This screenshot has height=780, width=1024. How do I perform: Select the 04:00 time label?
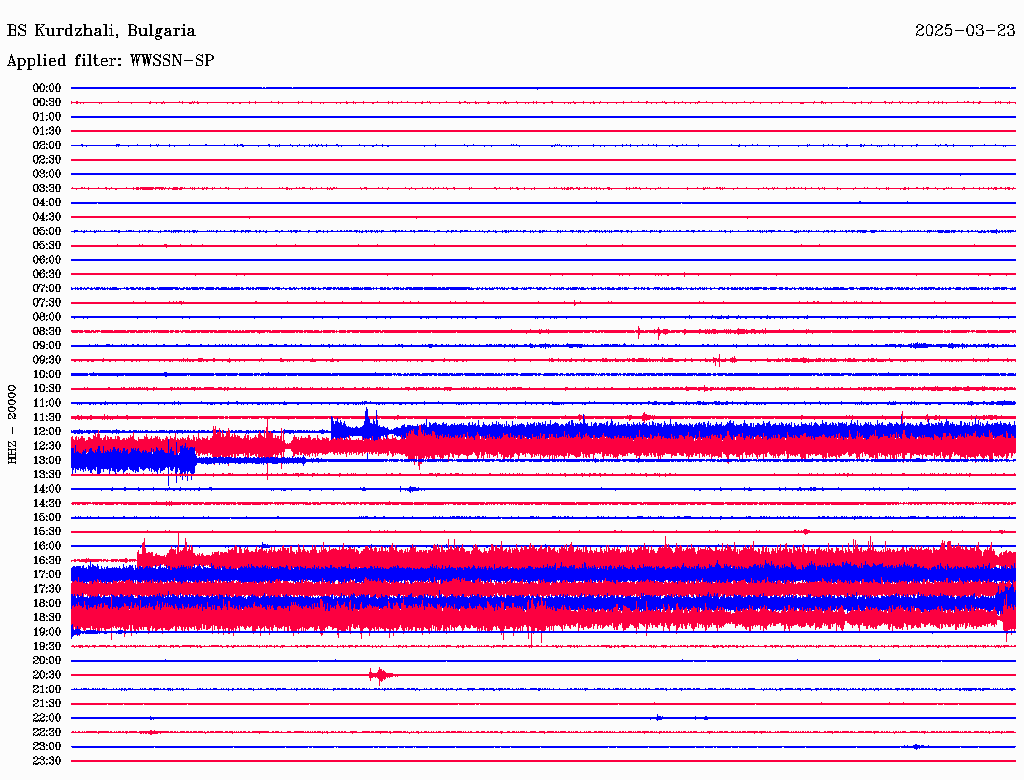tap(47, 203)
